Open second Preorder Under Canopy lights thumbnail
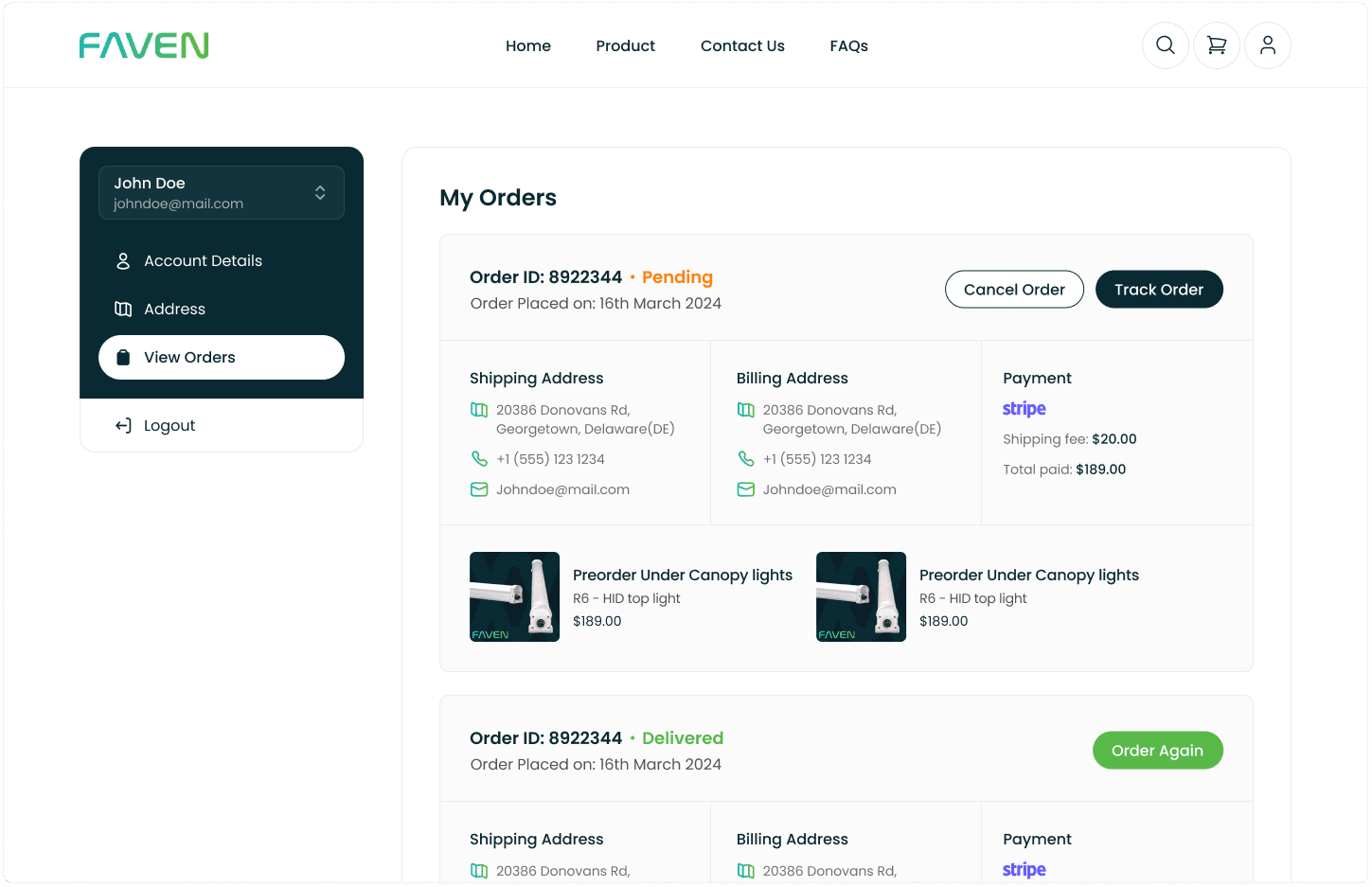The image size is (1372, 887). coord(861,597)
